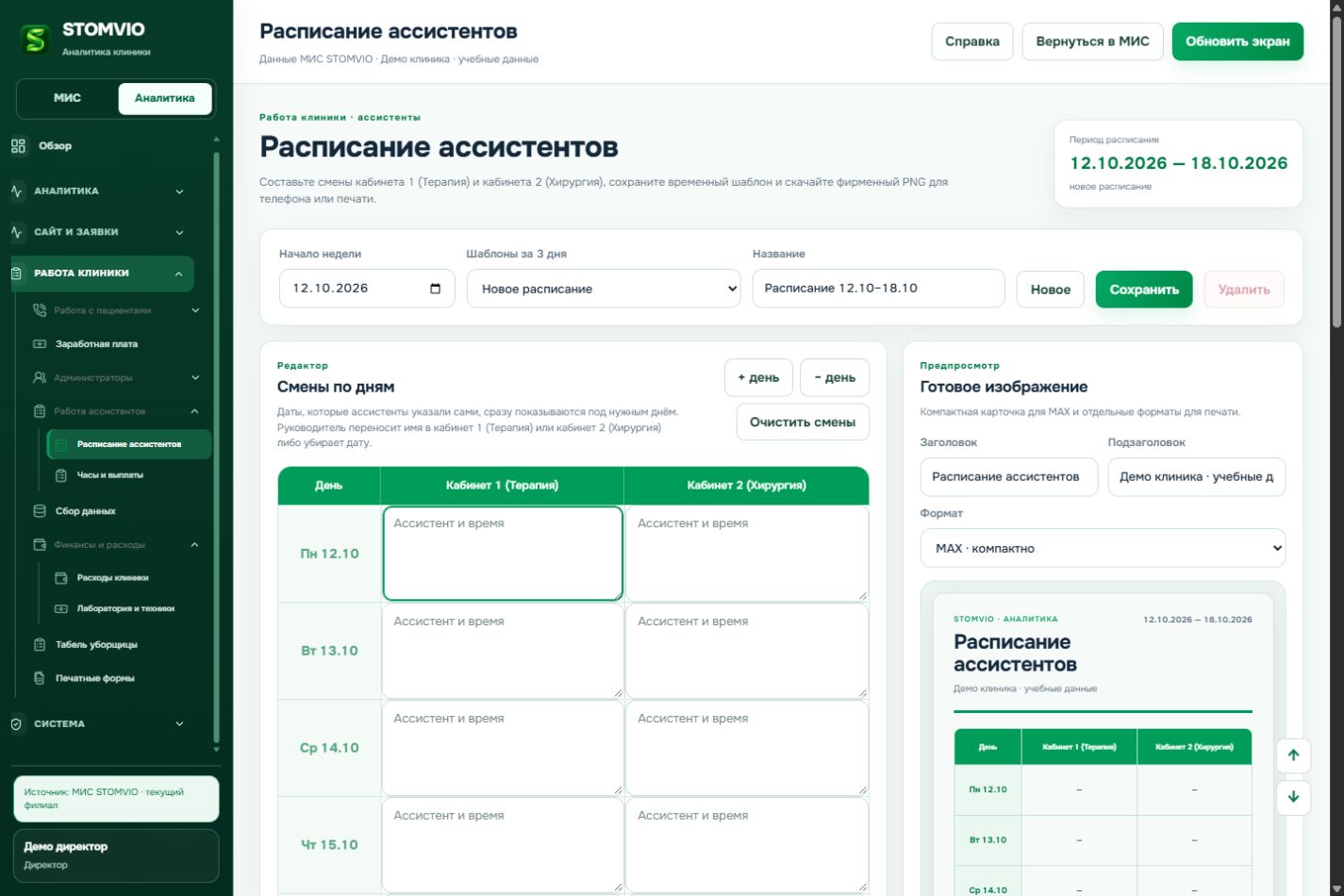The width and height of the screenshot is (1344, 896).
Task: Click the Обновить экран button
Action: coord(1237,41)
